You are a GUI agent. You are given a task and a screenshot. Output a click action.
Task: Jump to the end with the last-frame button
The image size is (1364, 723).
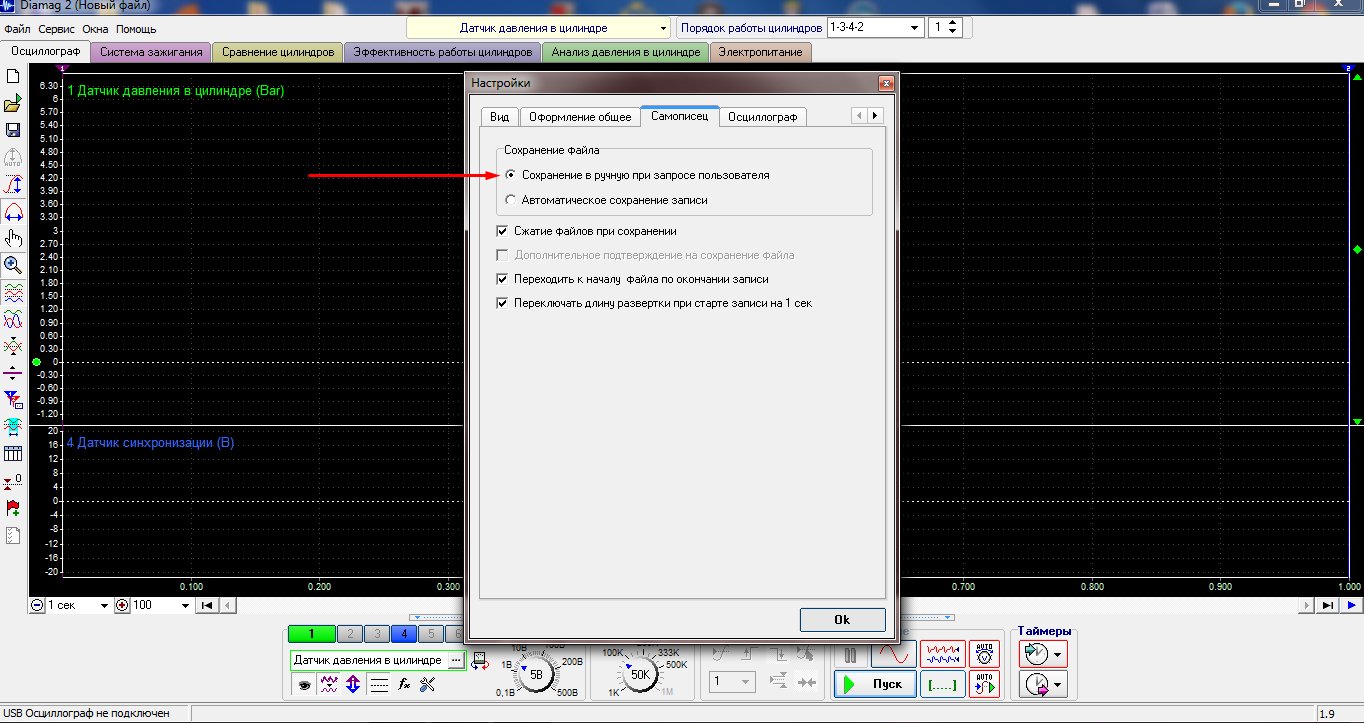tap(1327, 605)
